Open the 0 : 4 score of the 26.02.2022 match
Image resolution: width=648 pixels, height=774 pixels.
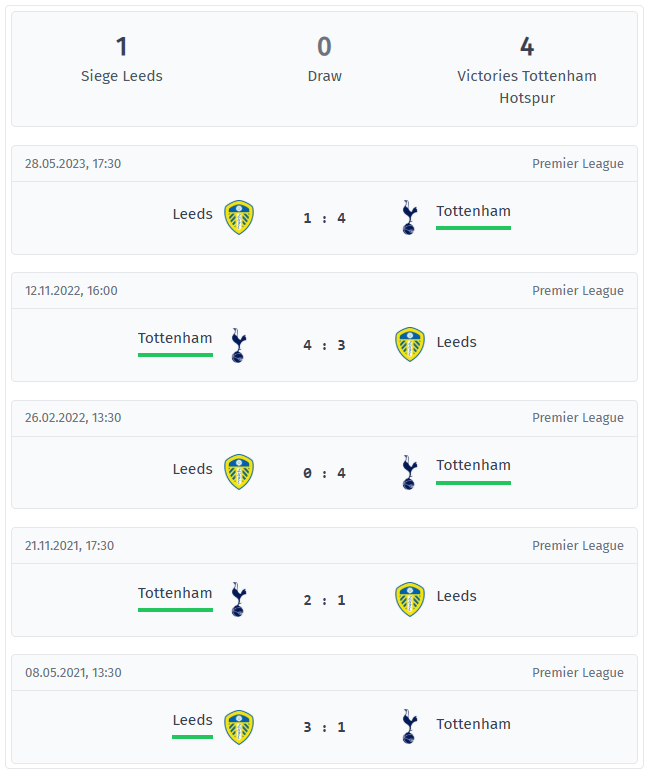[324, 472]
